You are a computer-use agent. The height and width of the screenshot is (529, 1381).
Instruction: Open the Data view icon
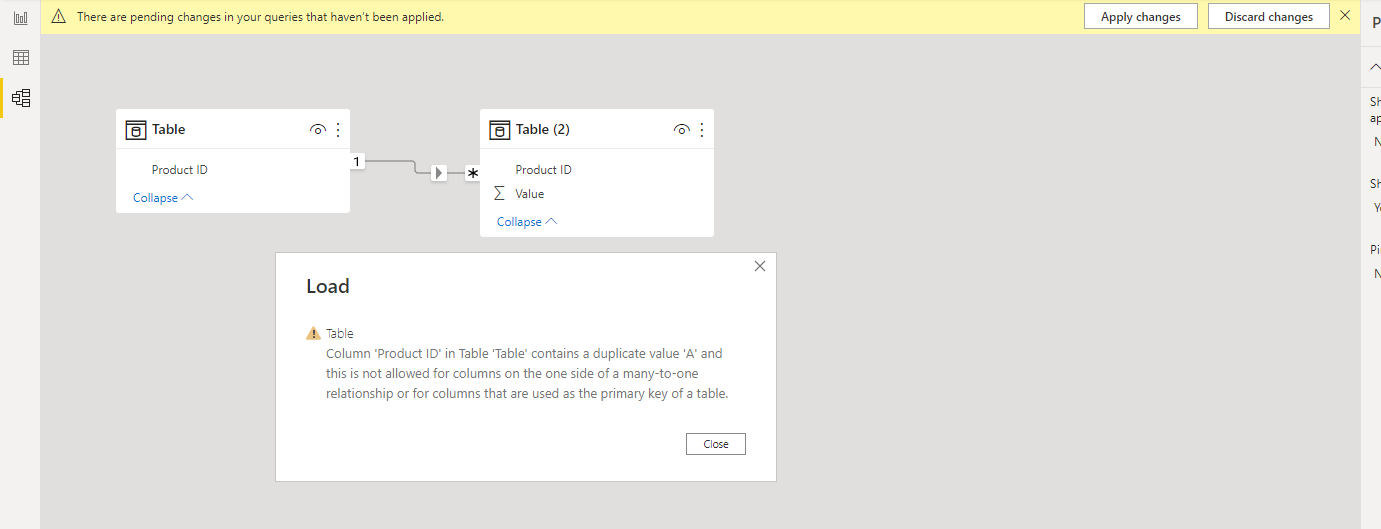(x=20, y=58)
